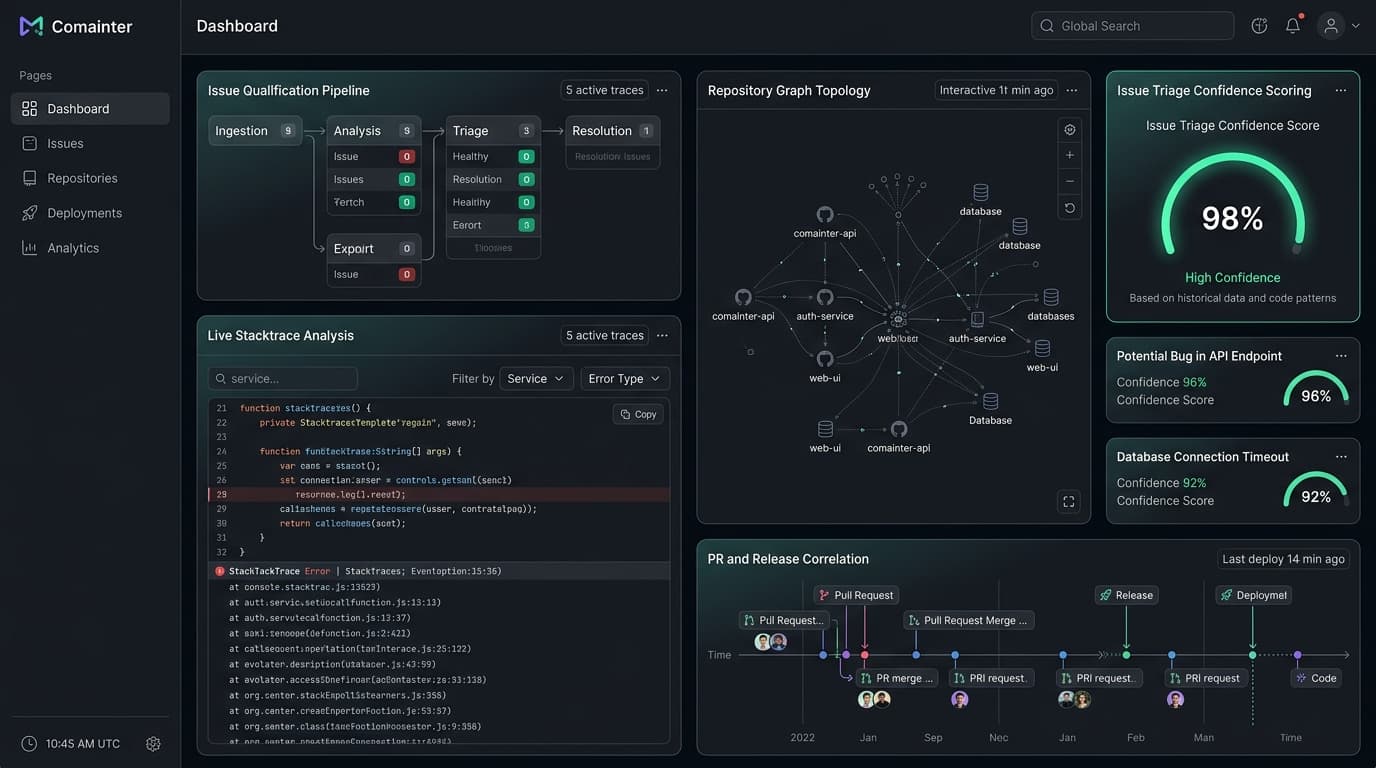The height and width of the screenshot is (768, 1376).
Task: Open the Error Type filter dropdown
Action: coord(625,379)
